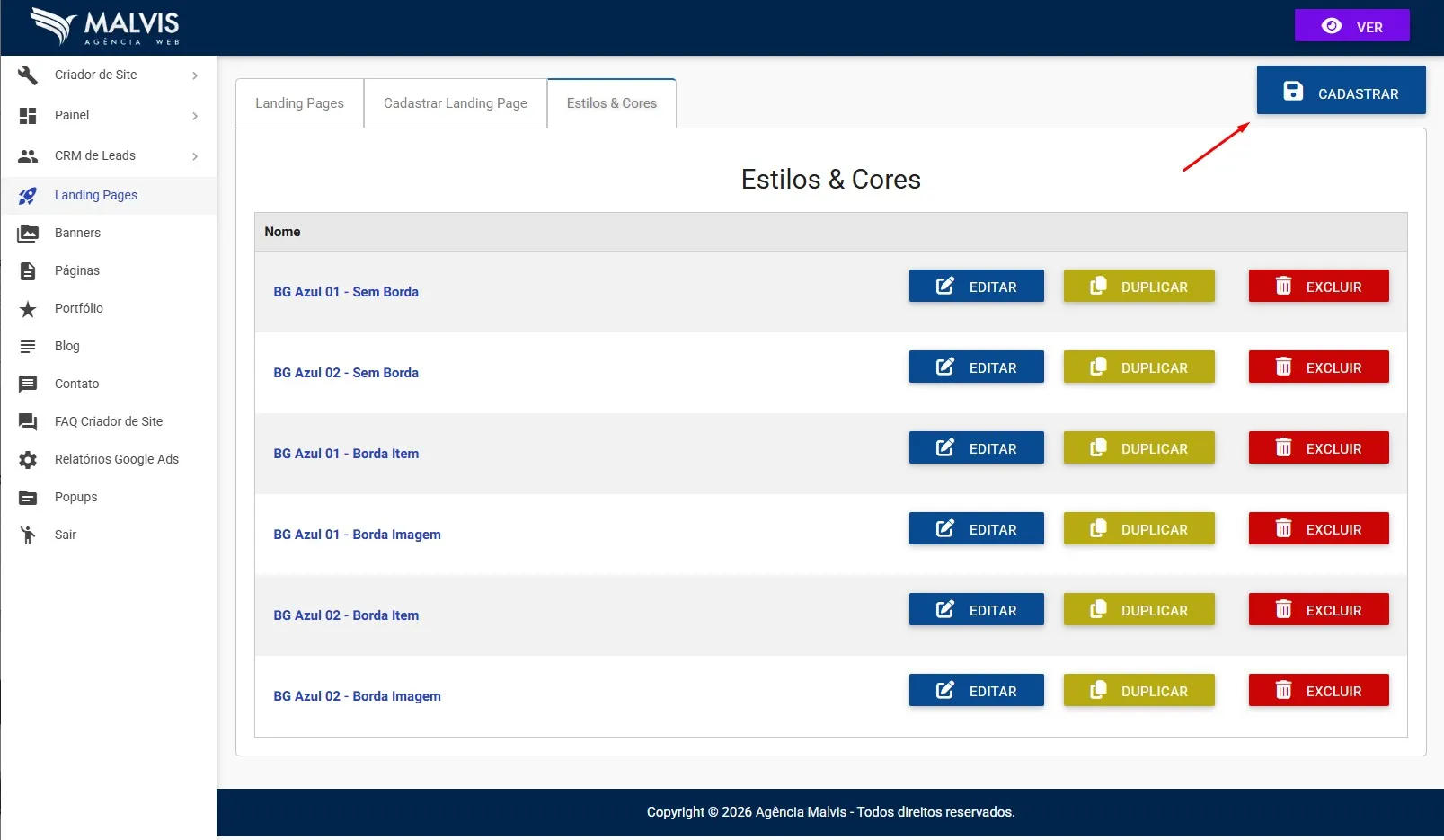1444x840 pixels.
Task: Duplicate the BG Azul 02 - Sem Borda style
Action: coord(1138,367)
